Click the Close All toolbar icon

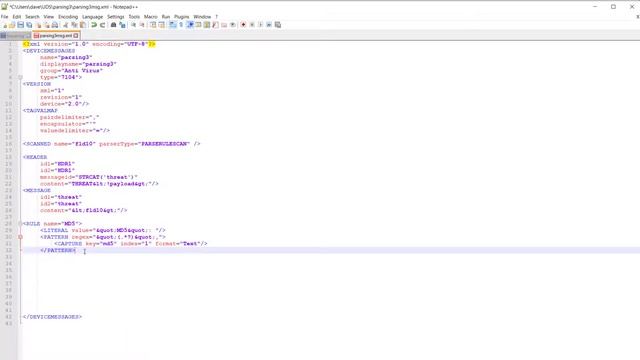pyautogui.click(x=47, y=25)
